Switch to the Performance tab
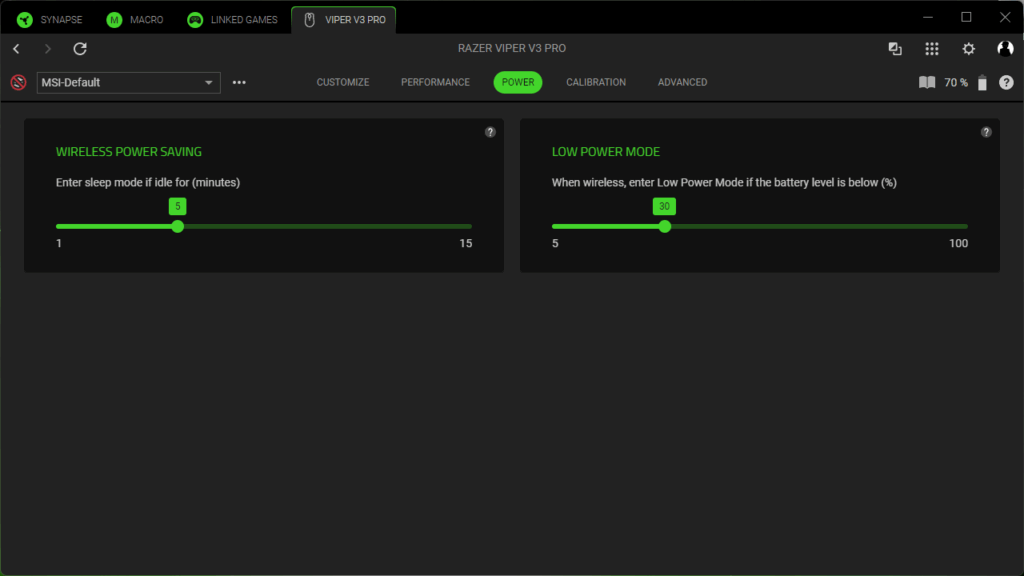1024x576 pixels. pos(435,82)
